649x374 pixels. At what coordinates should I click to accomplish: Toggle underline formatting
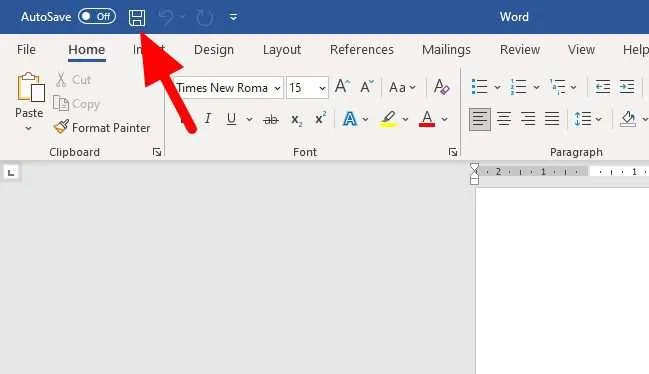coord(232,119)
